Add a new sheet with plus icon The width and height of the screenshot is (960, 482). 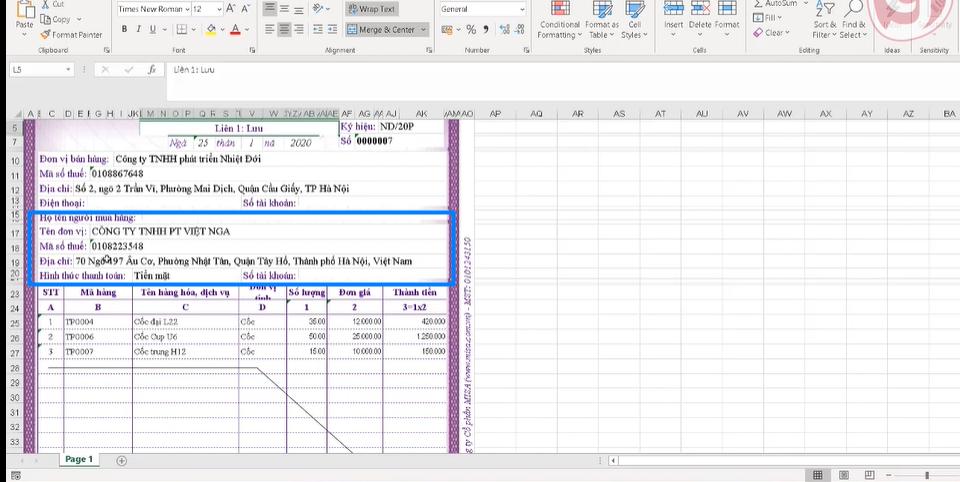click(x=121, y=461)
